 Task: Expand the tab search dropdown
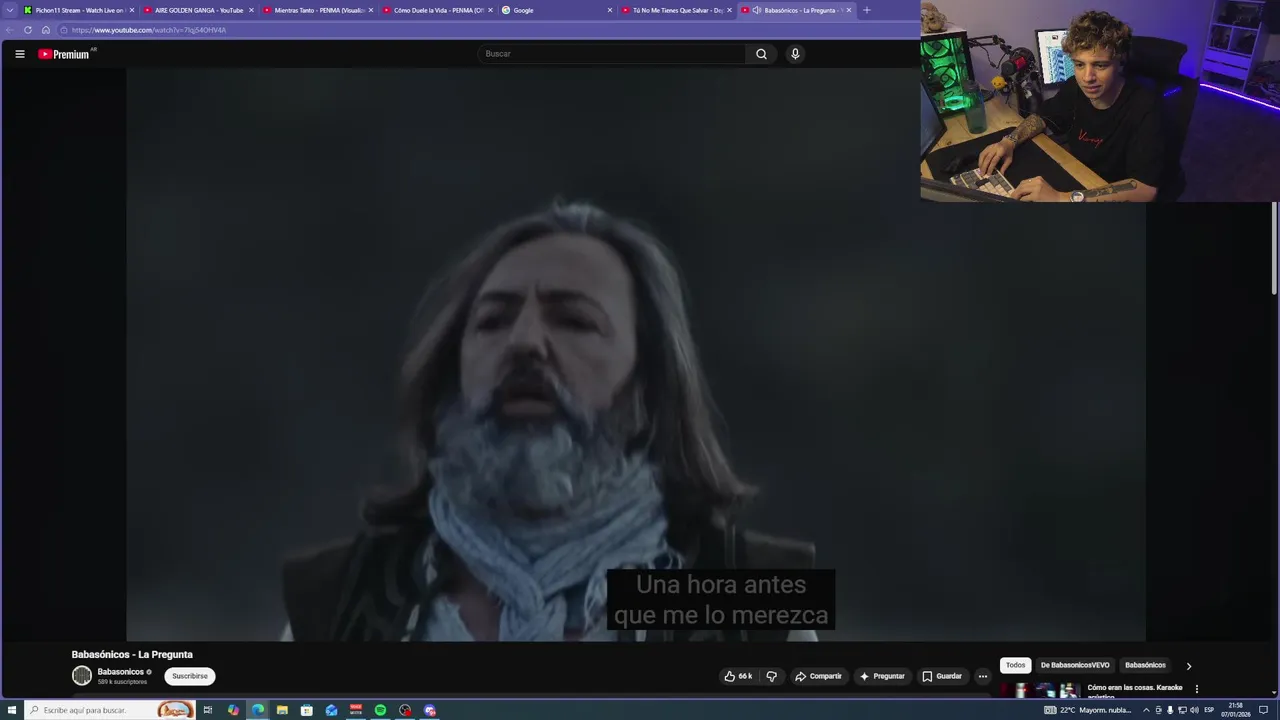(10, 10)
